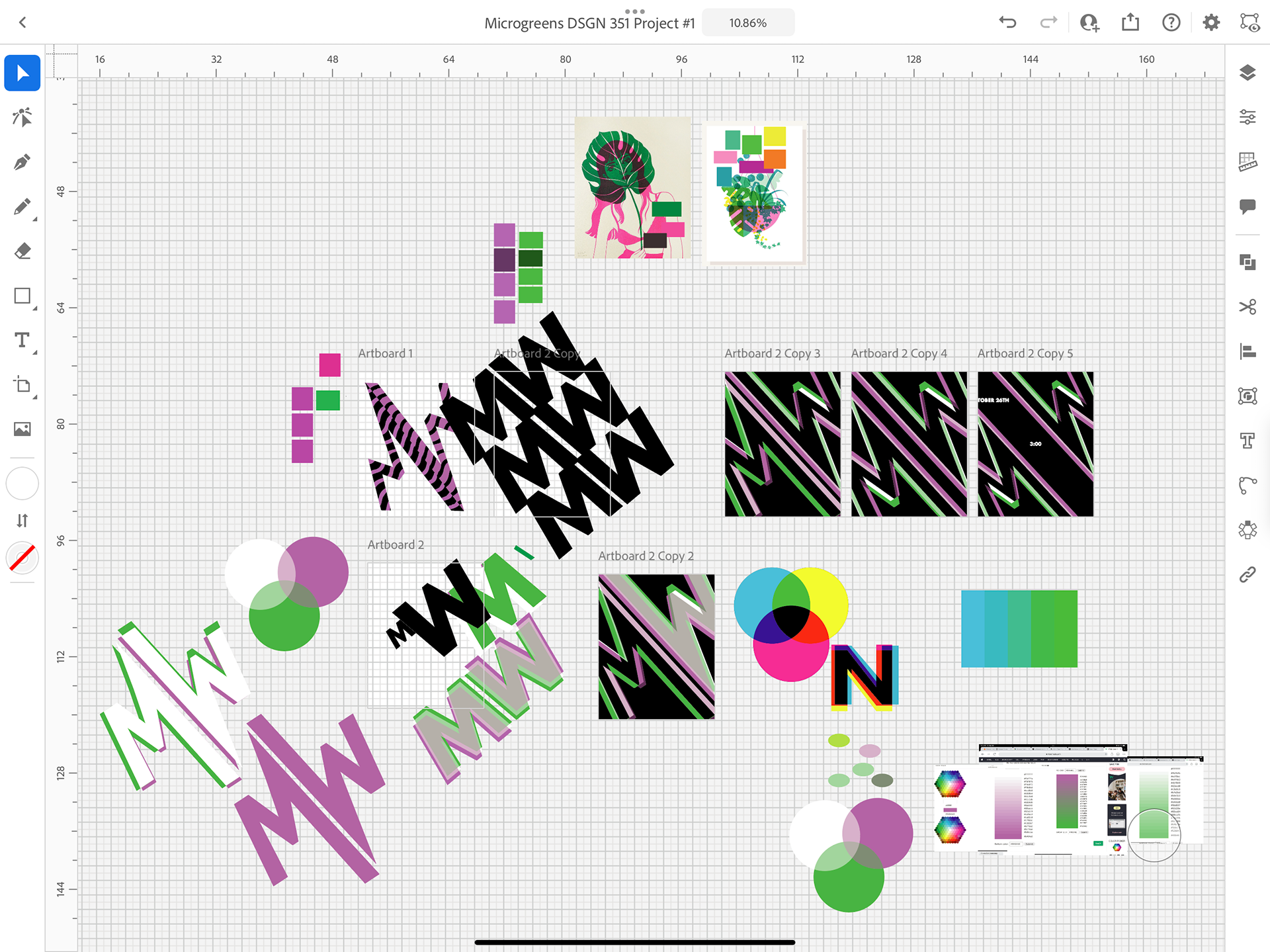Swap fill and stroke colors
1270x952 pixels.
[22, 521]
